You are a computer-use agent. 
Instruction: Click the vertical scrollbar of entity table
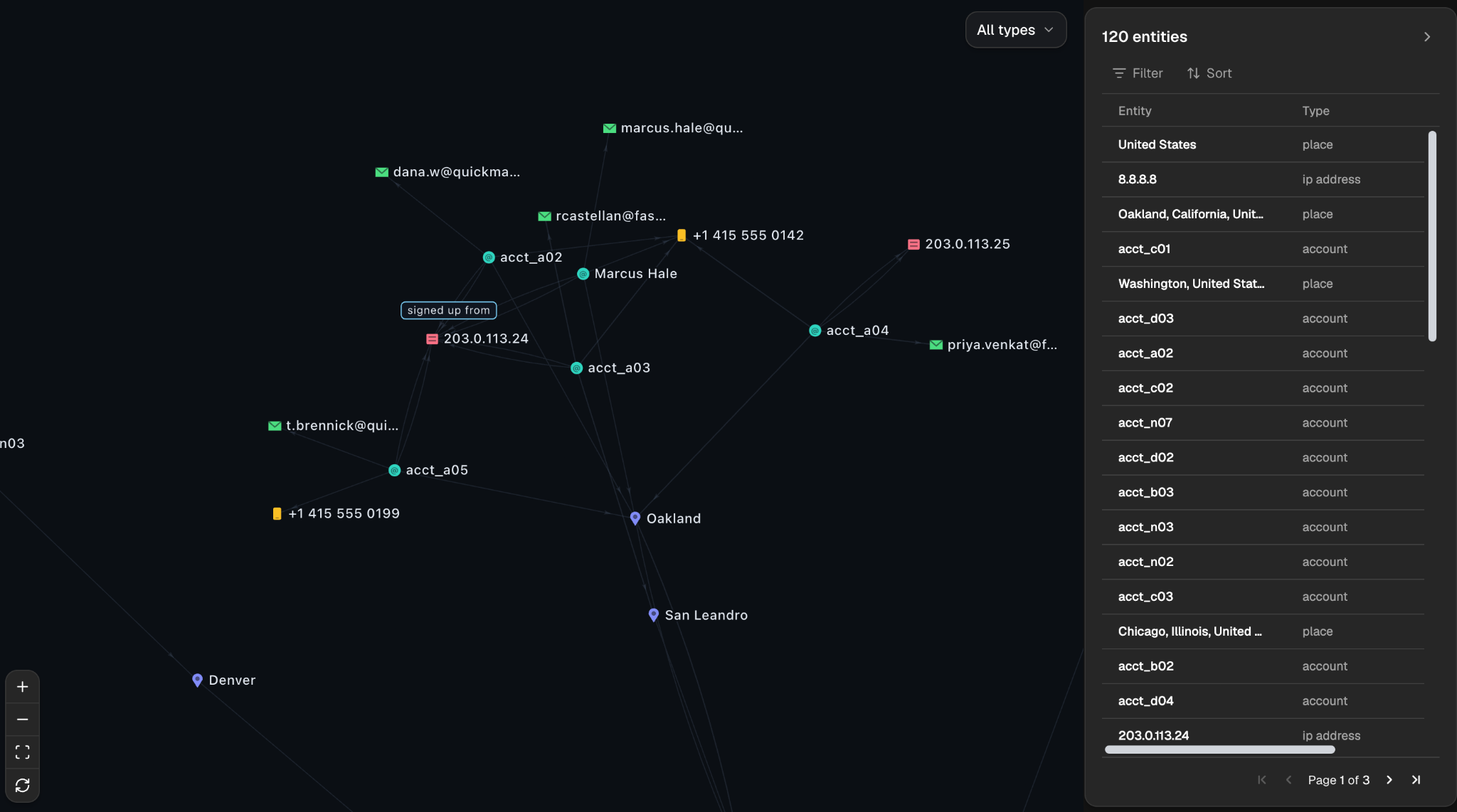pyautogui.click(x=1432, y=236)
